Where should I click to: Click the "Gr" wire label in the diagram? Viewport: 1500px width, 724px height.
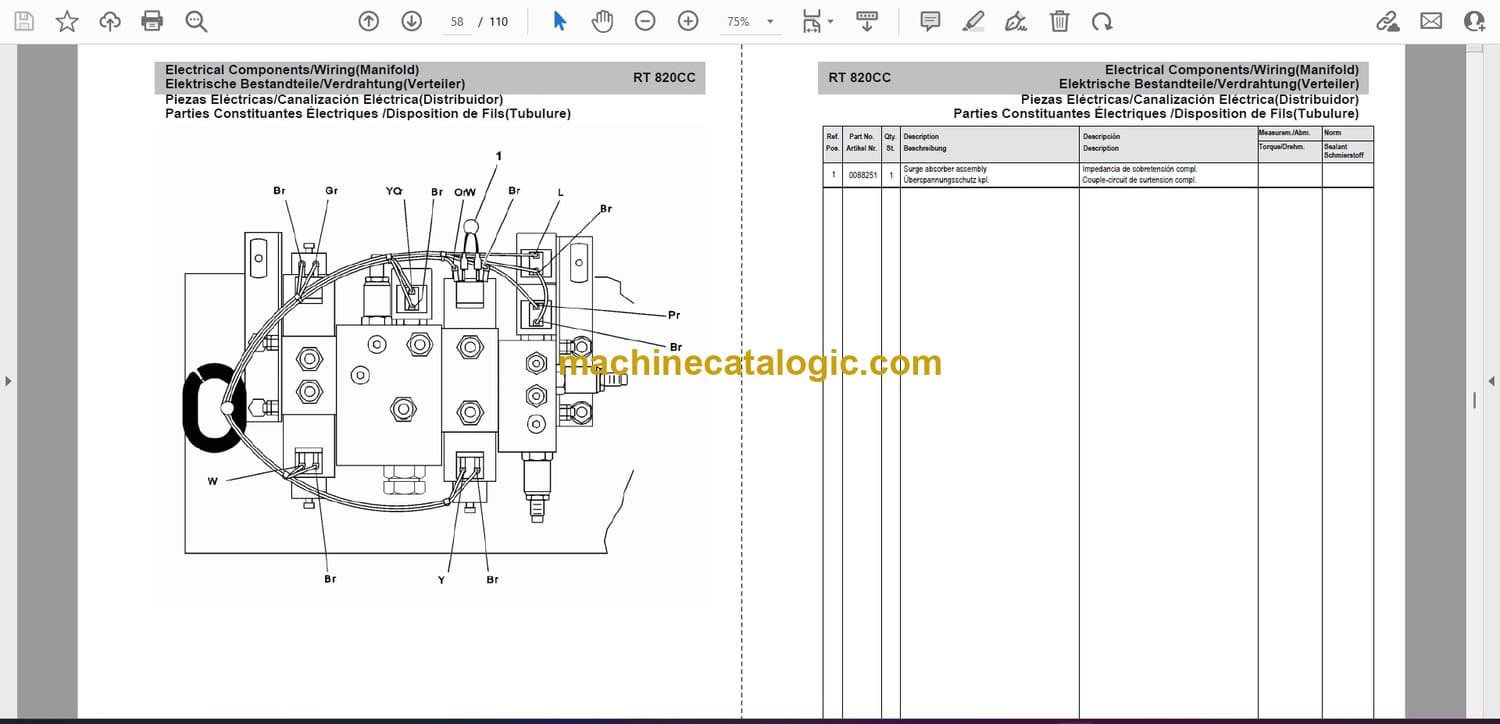point(331,190)
